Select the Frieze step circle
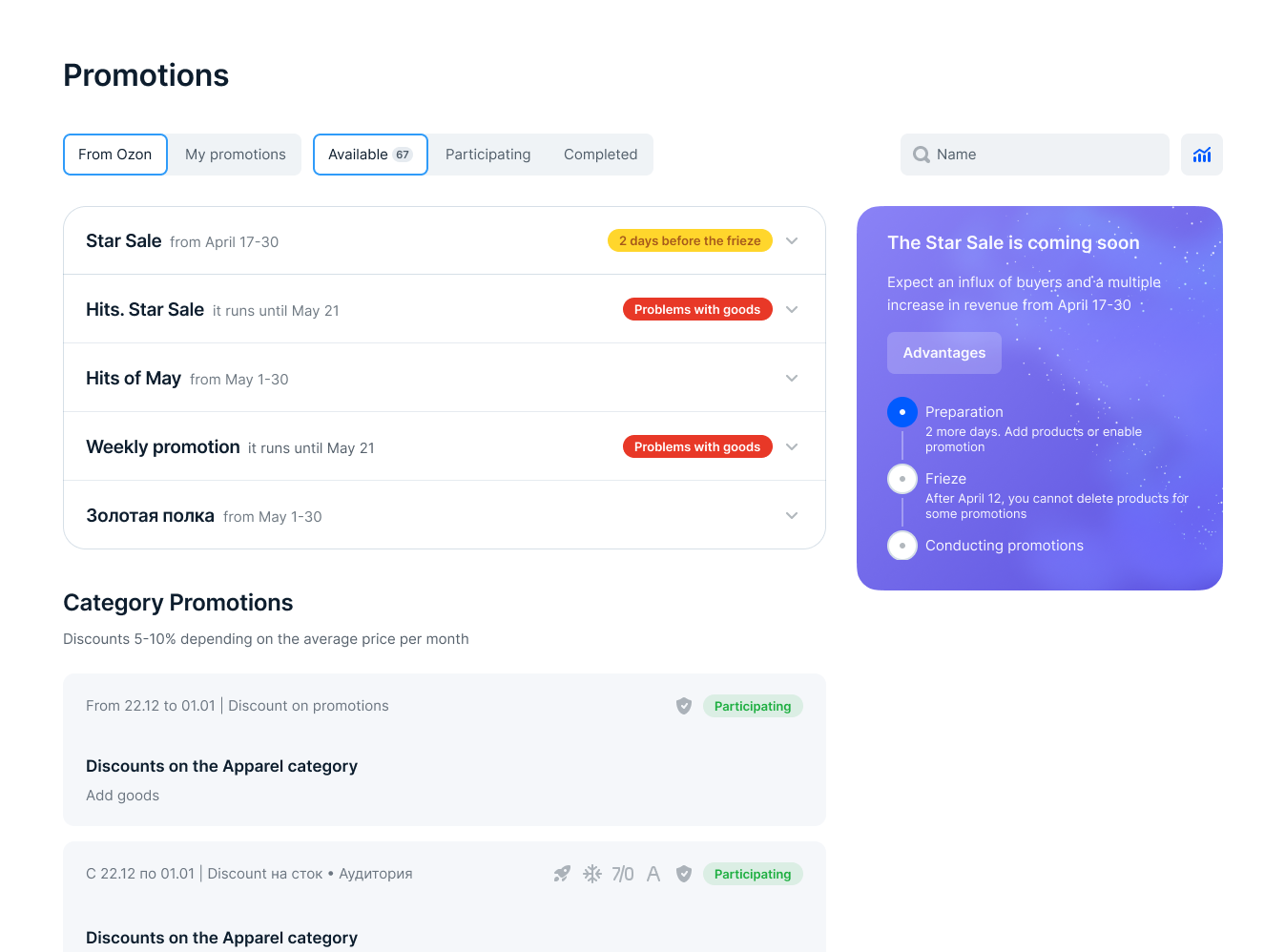1285x952 pixels. coord(902,479)
